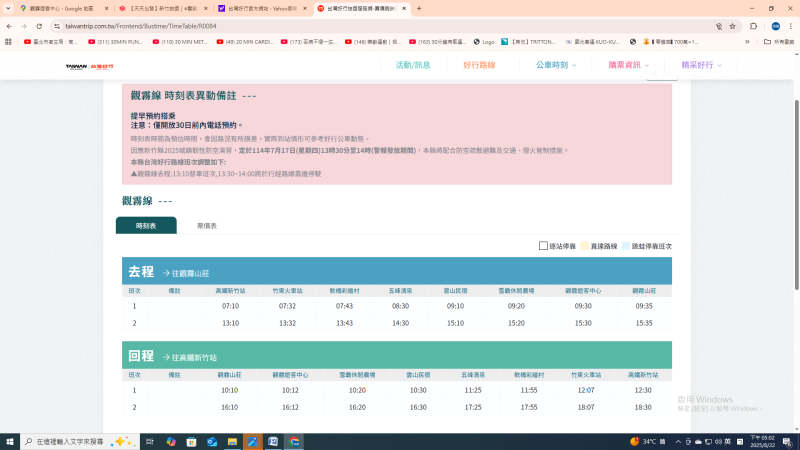
Task: Open weather widget showing 34°C
Action: click(648, 442)
